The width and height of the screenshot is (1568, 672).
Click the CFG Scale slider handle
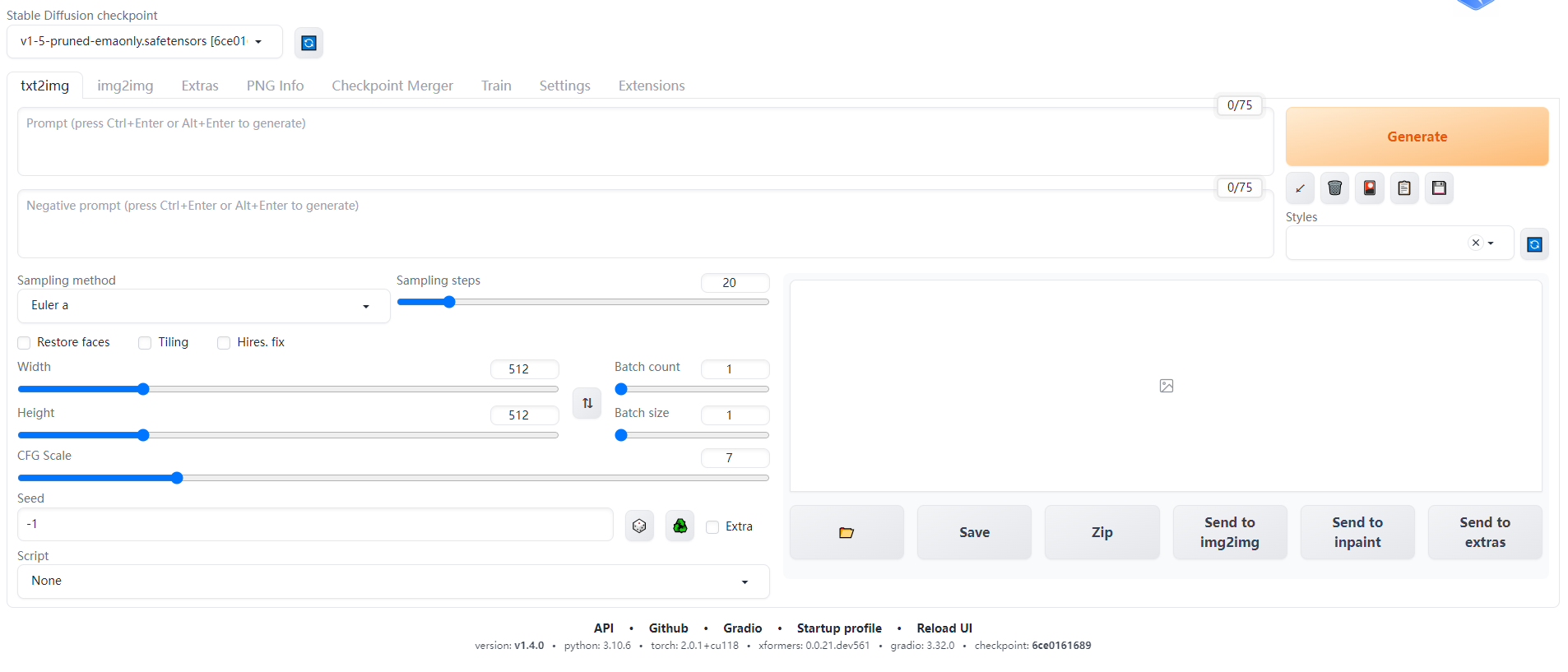tap(177, 478)
